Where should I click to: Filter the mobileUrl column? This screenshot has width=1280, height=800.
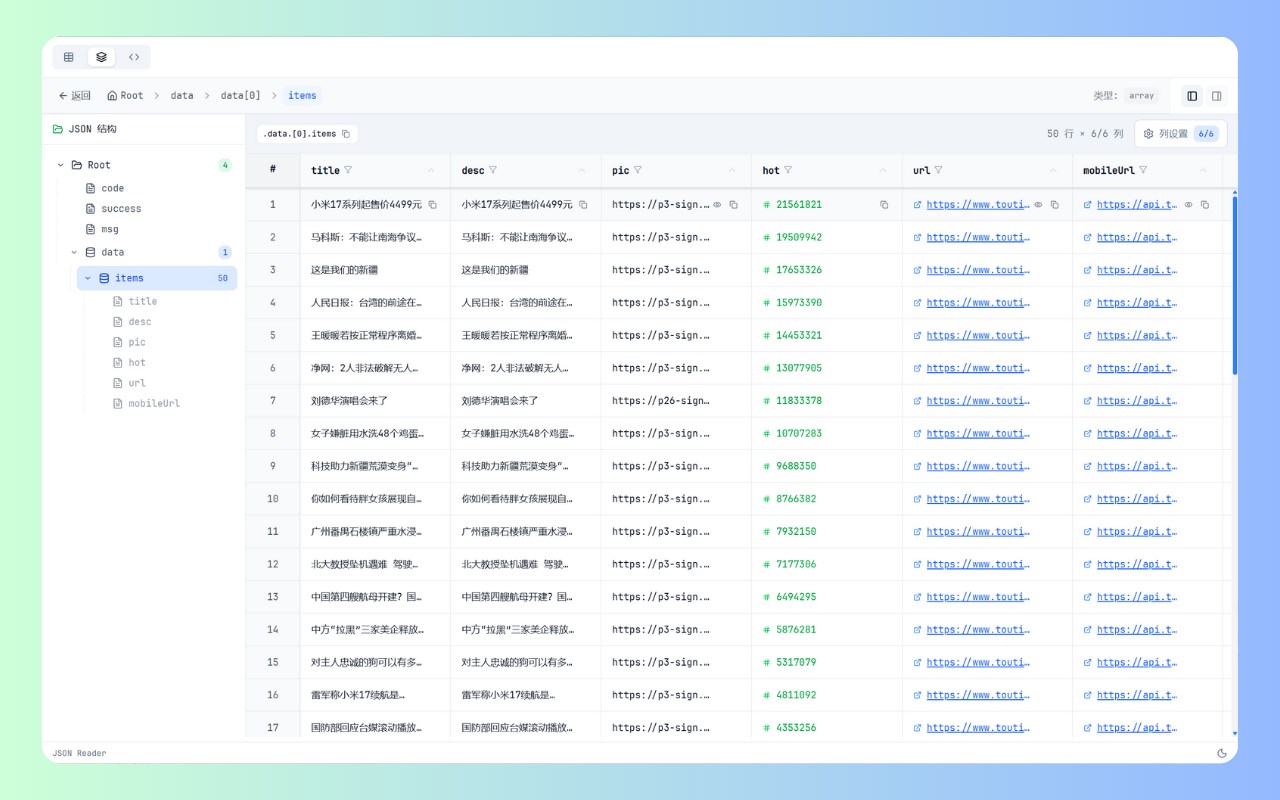(1143, 171)
